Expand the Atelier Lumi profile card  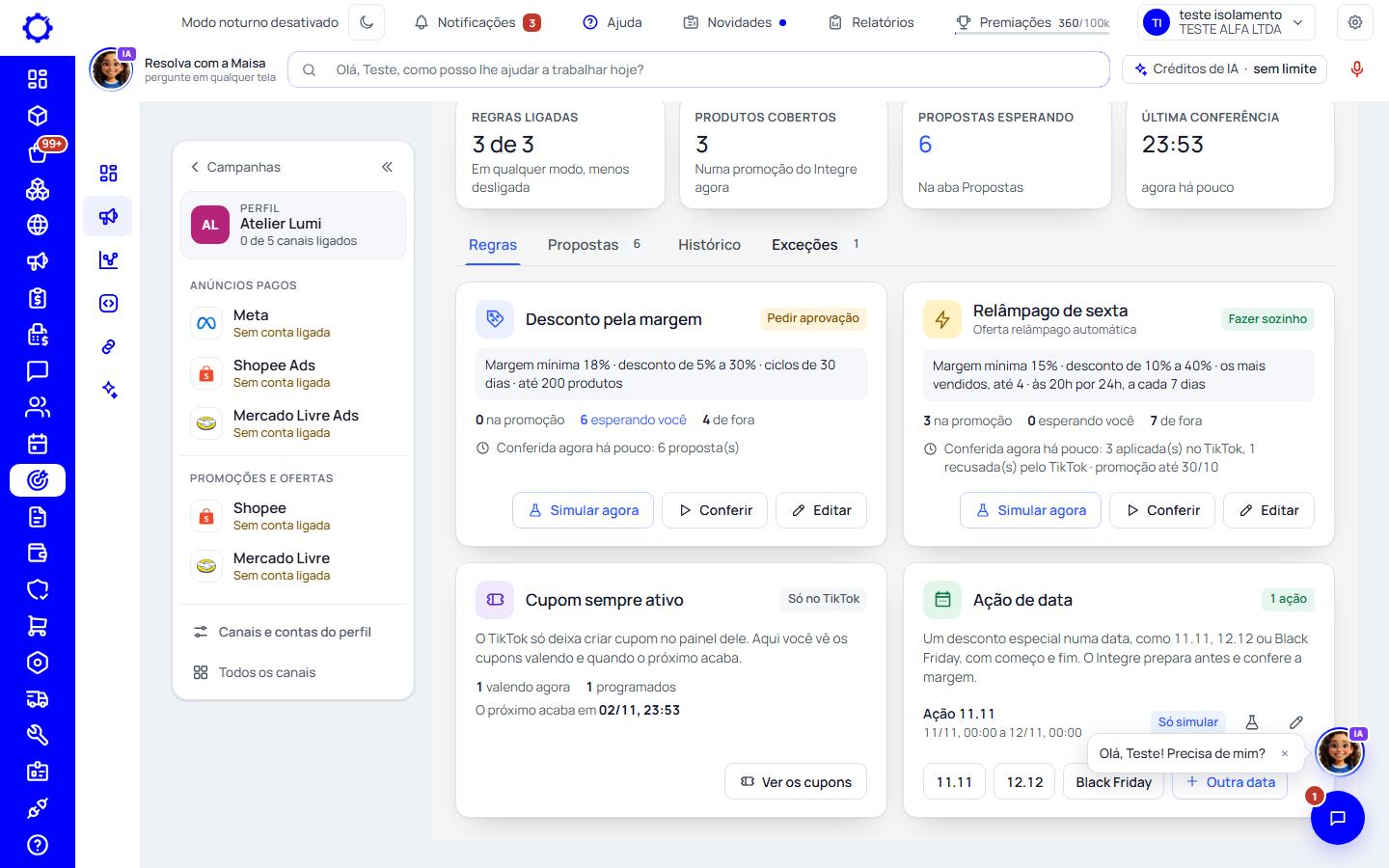[293, 225]
